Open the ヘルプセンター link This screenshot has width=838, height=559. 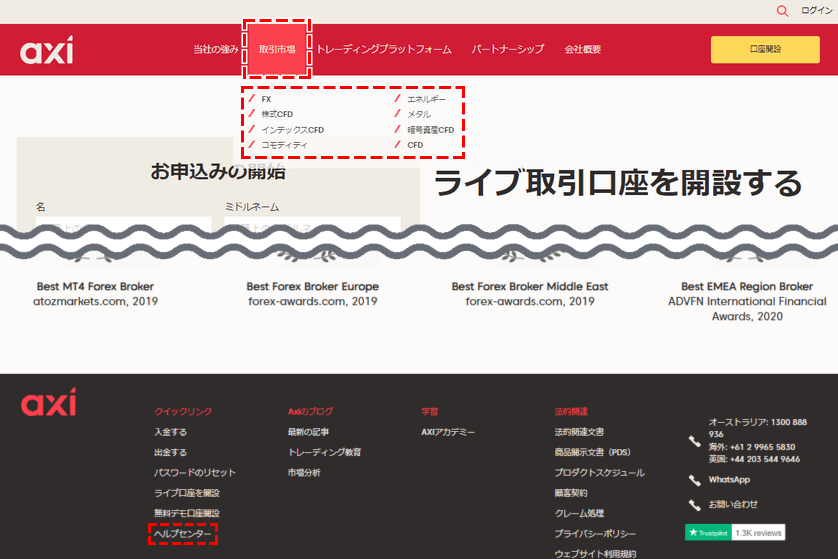(183, 533)
